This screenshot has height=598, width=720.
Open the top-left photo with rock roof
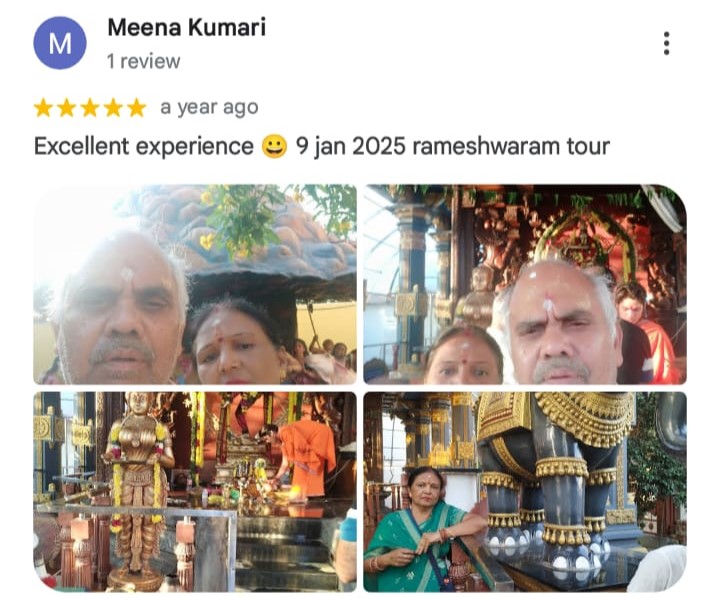pyautogui.click(x=195, y=284)
